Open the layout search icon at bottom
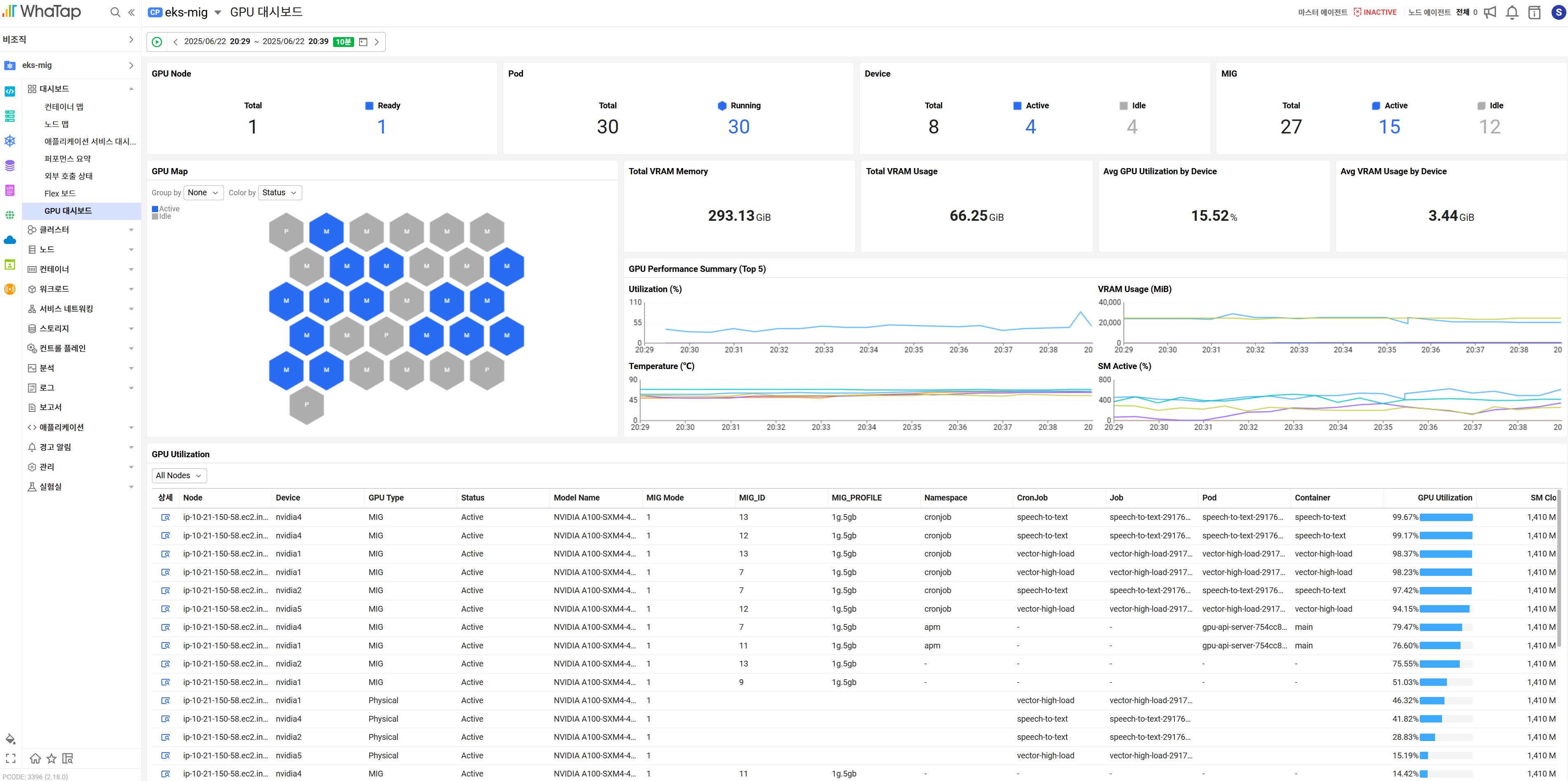 68,758
